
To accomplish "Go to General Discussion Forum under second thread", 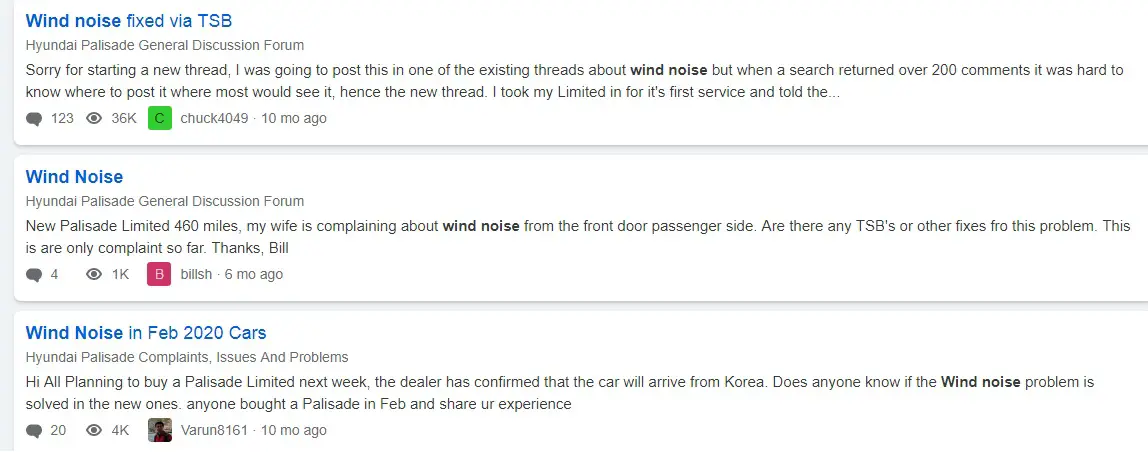I will pos(165,201).
